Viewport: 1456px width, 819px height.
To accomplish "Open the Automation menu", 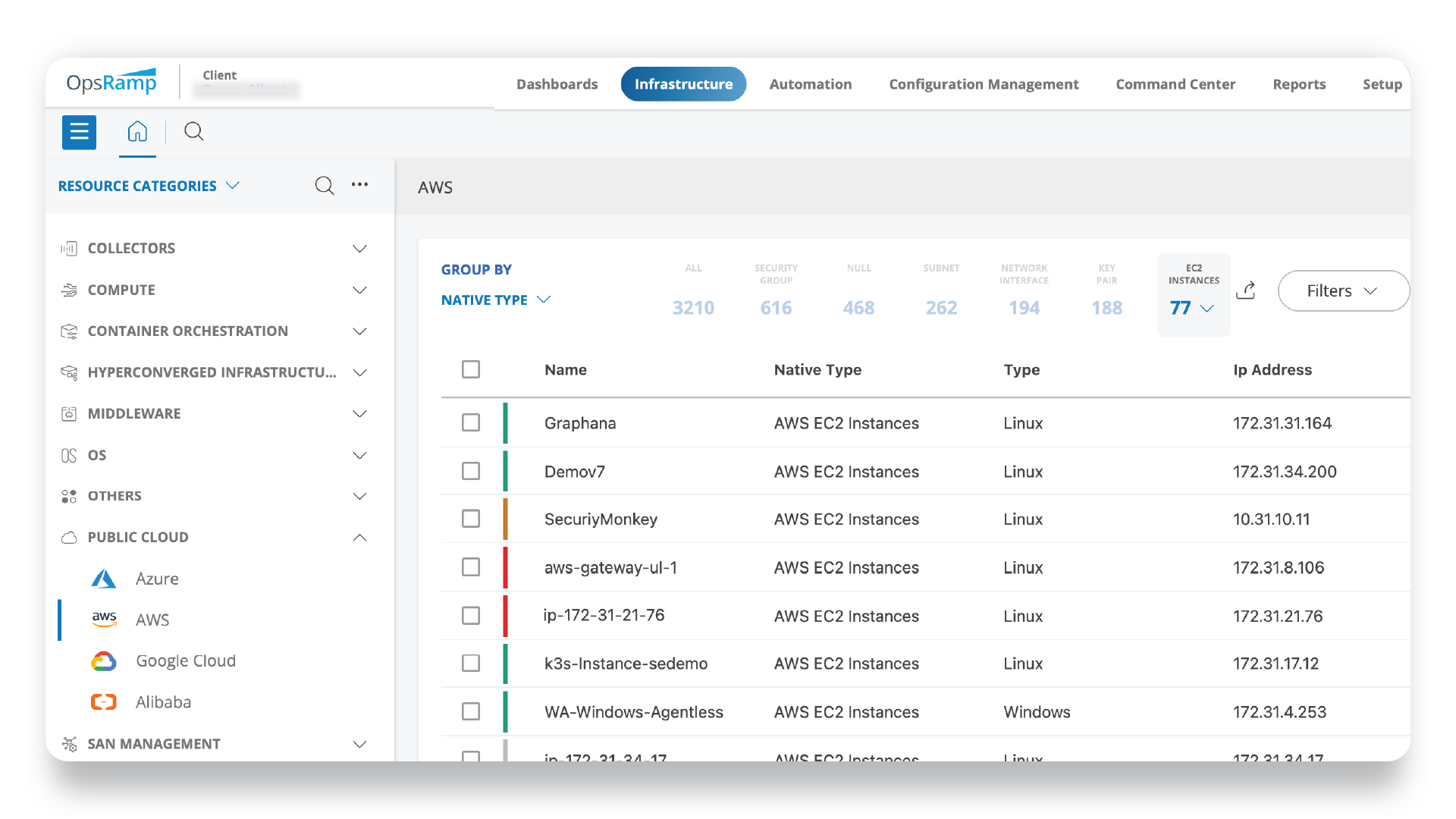I will (x=811, y=84).
